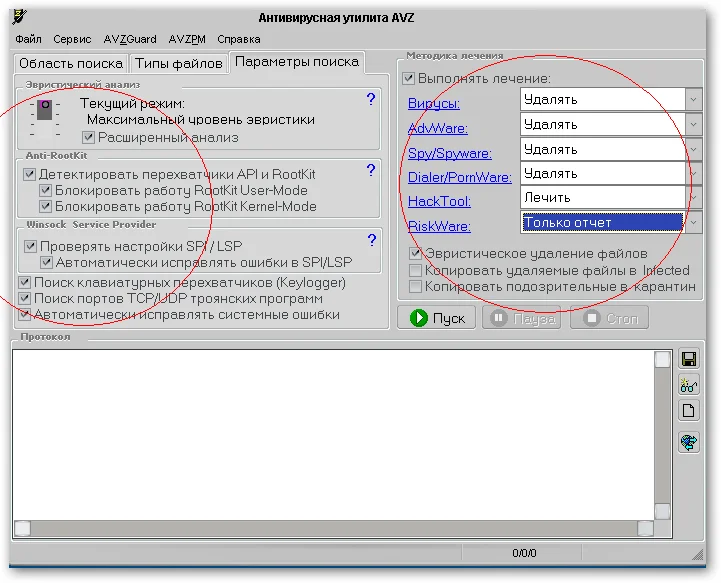Toggle Автоматически исправлять ошибки в SPI/LSP

[46, 262]
